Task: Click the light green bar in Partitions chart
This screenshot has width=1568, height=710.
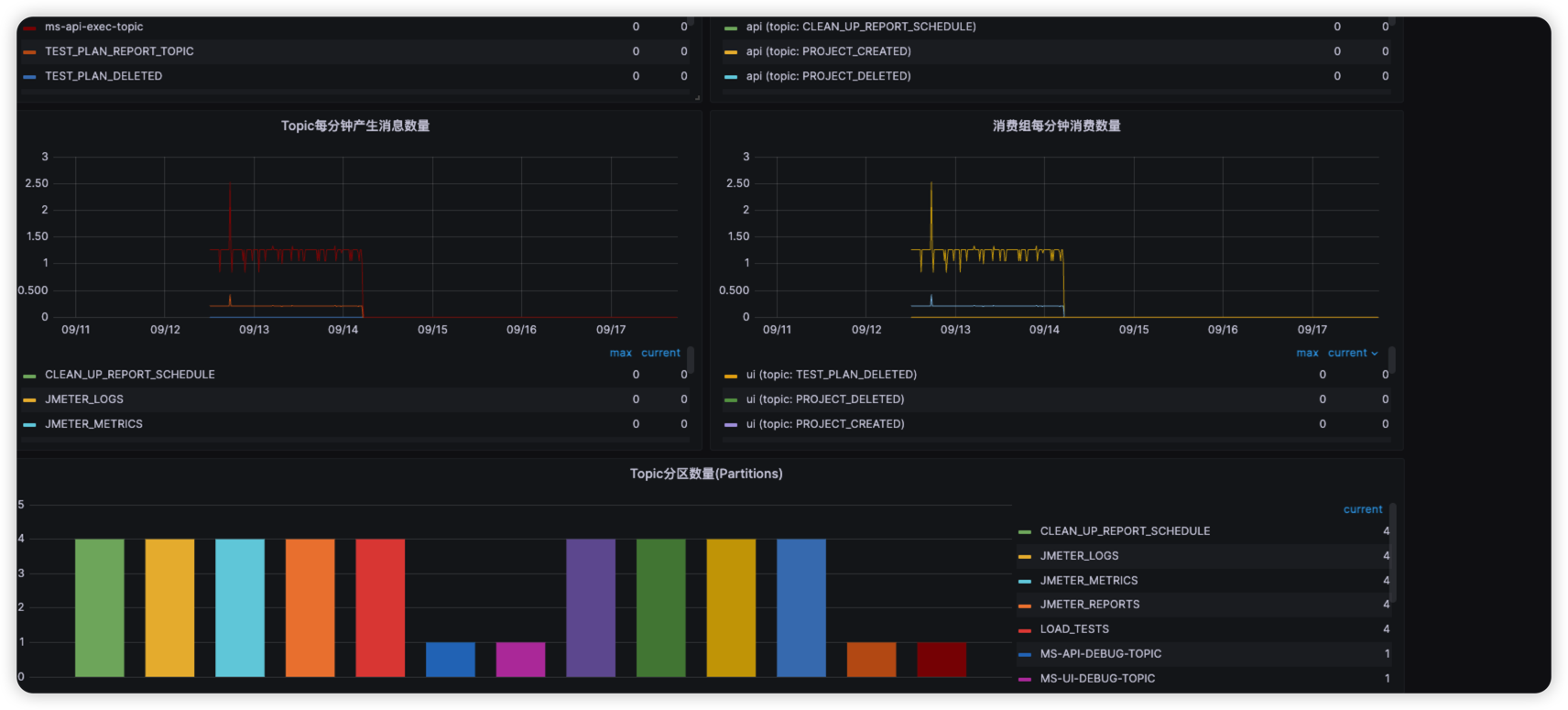Action: 99,608
